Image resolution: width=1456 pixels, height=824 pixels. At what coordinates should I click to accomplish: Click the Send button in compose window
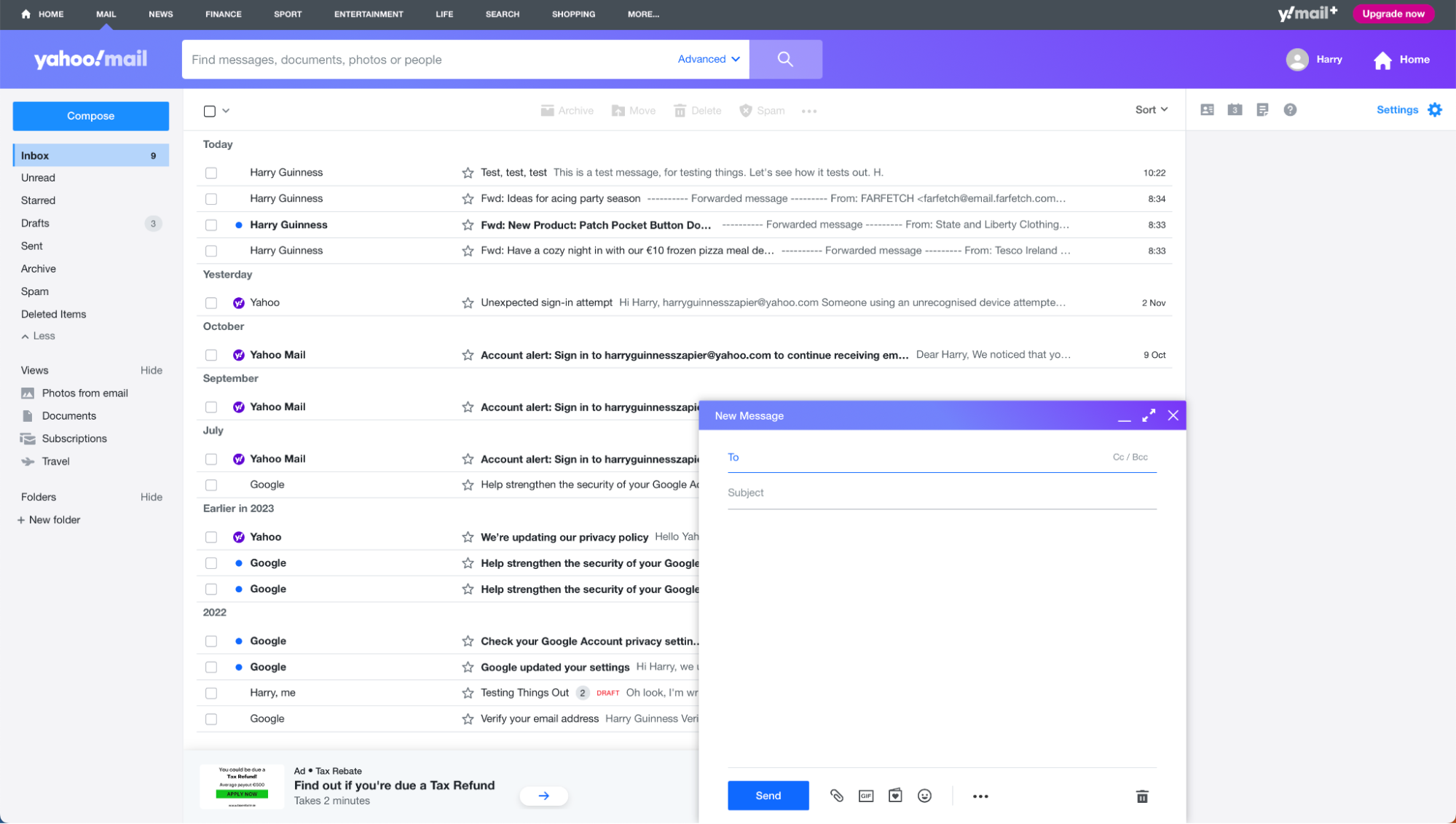768,796
